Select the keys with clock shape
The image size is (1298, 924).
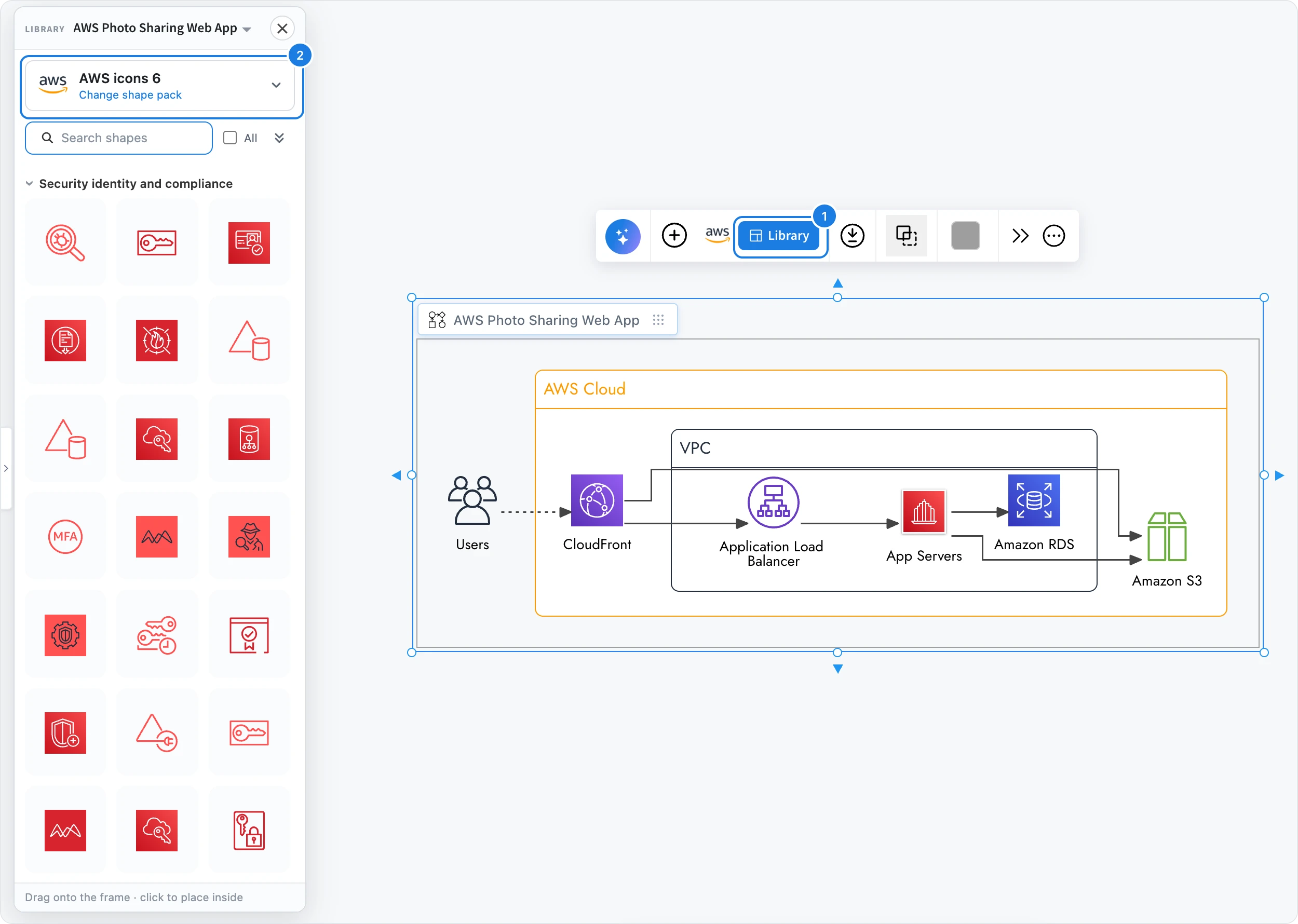pyautogui.click(x=156, y=635)
